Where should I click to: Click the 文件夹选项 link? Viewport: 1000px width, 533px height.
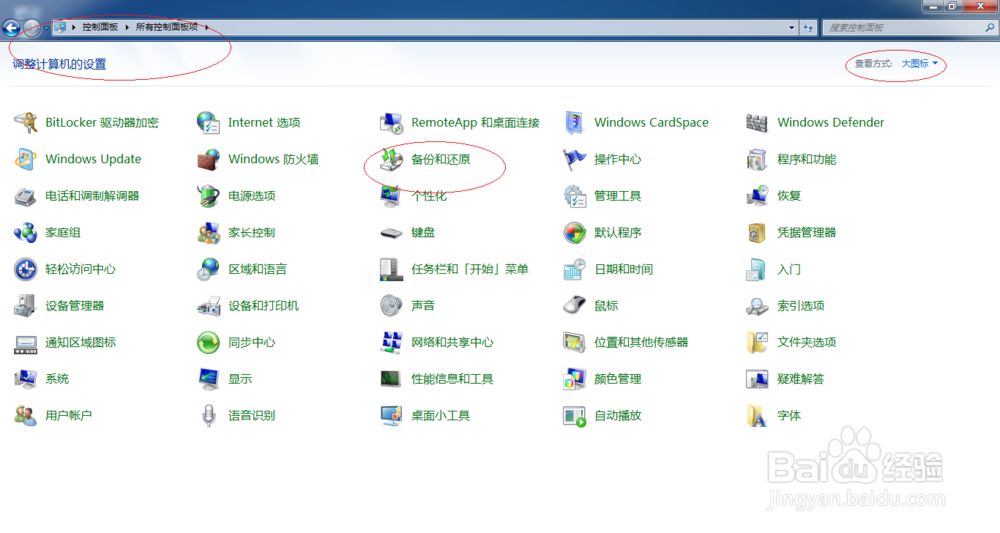(x=806, y=342)
